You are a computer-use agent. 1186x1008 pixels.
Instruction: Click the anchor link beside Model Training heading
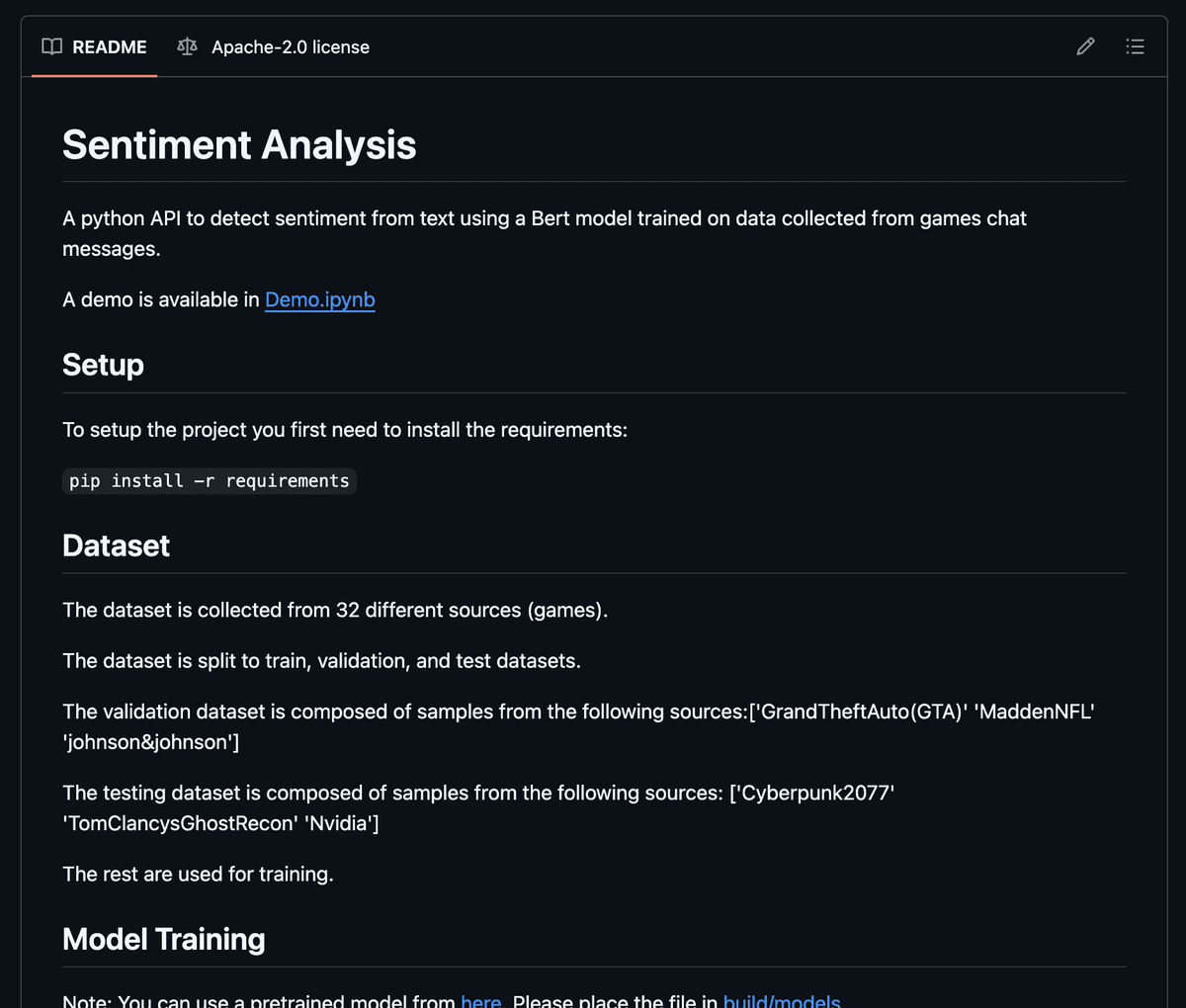44,939
